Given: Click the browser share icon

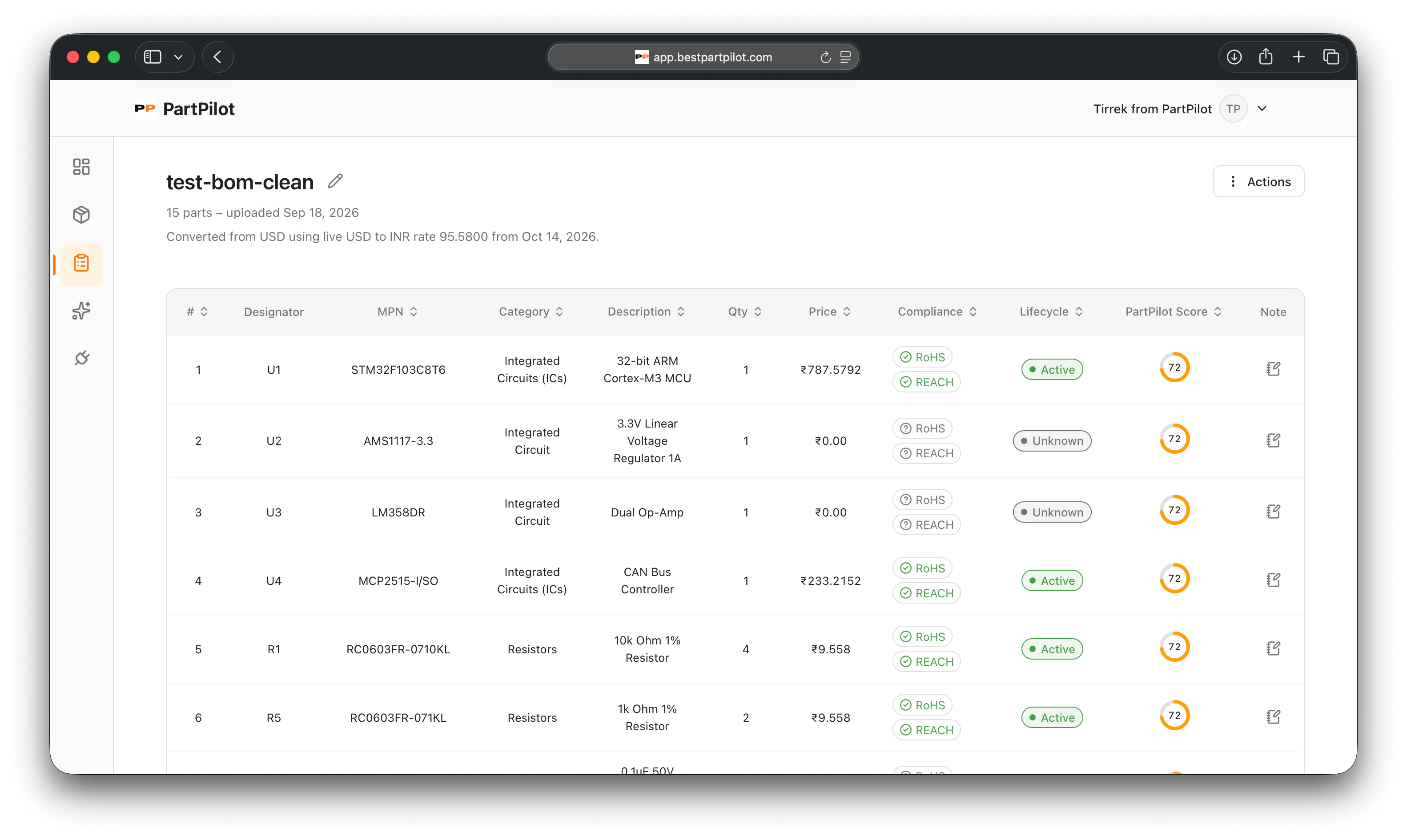Looking at the screenshot, I should coord(1266,56).
